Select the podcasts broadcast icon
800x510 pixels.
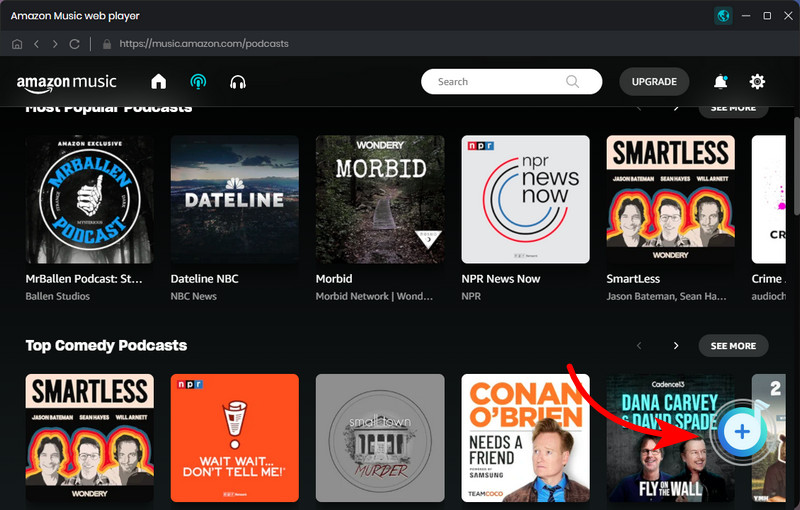click(198, 82)
